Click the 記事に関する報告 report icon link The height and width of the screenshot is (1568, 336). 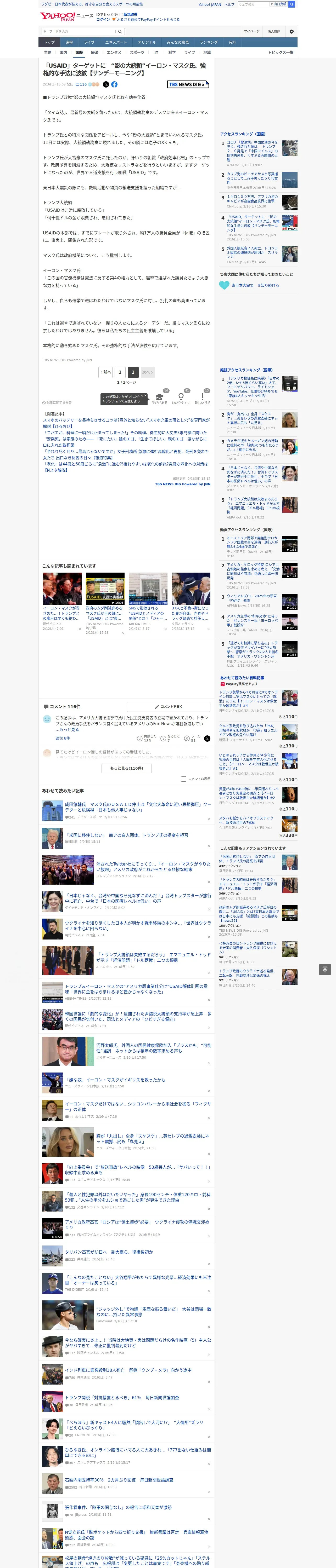(x=57, y=402)
